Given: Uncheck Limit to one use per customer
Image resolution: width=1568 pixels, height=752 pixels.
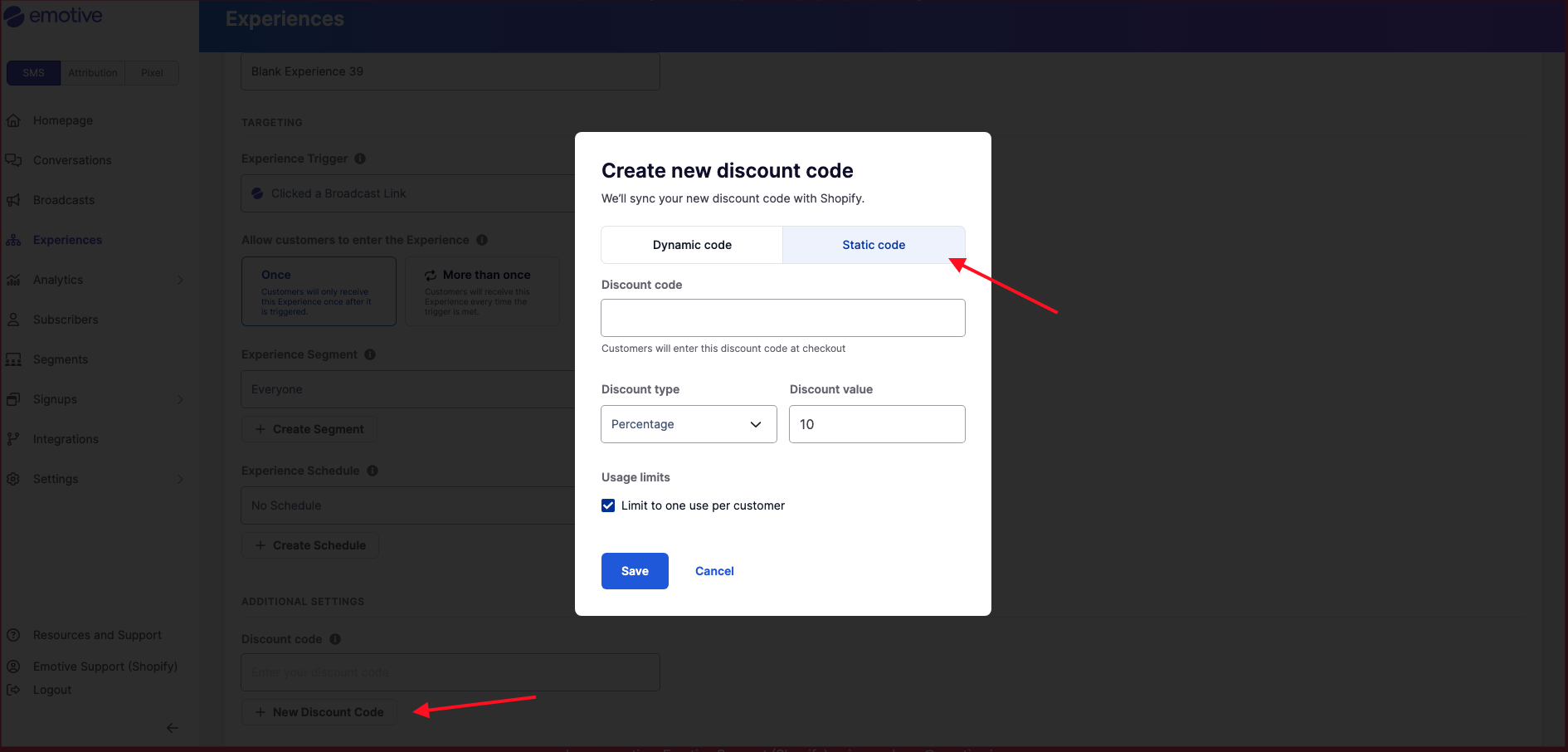Looking at the screenshot, I should point(608,505).
